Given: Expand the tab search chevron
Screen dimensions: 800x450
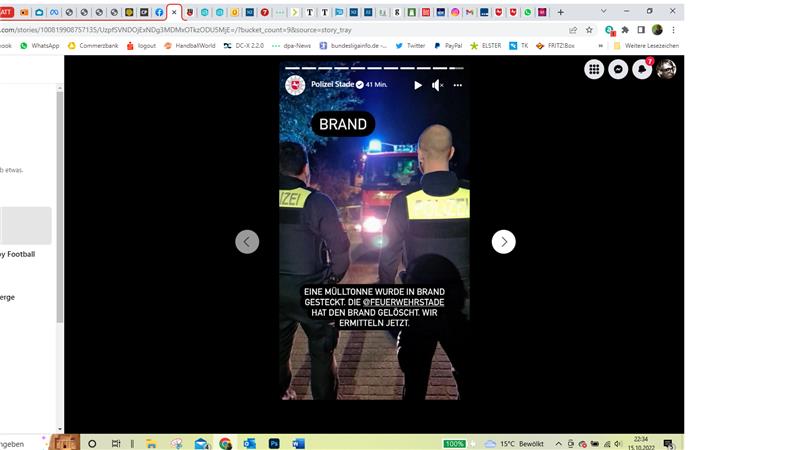Looking at the screenshot, I should point(604,11).
